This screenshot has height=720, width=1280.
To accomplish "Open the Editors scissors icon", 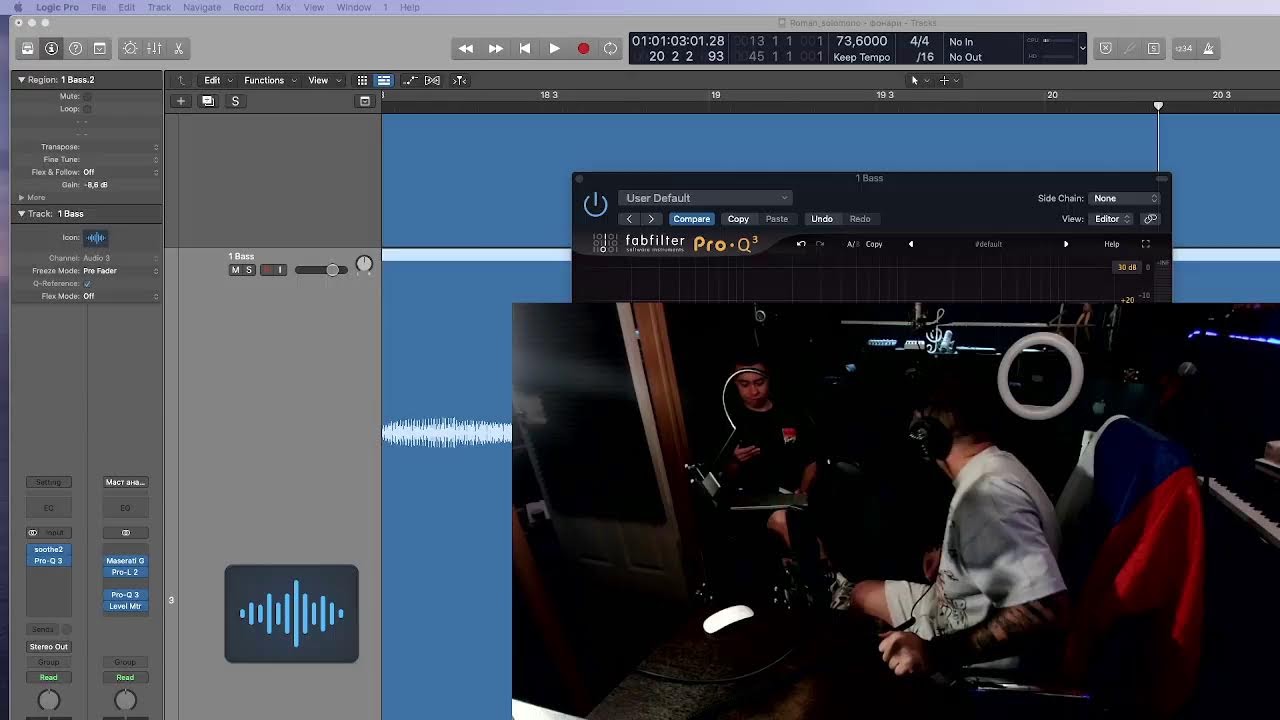I will point(178,48).
